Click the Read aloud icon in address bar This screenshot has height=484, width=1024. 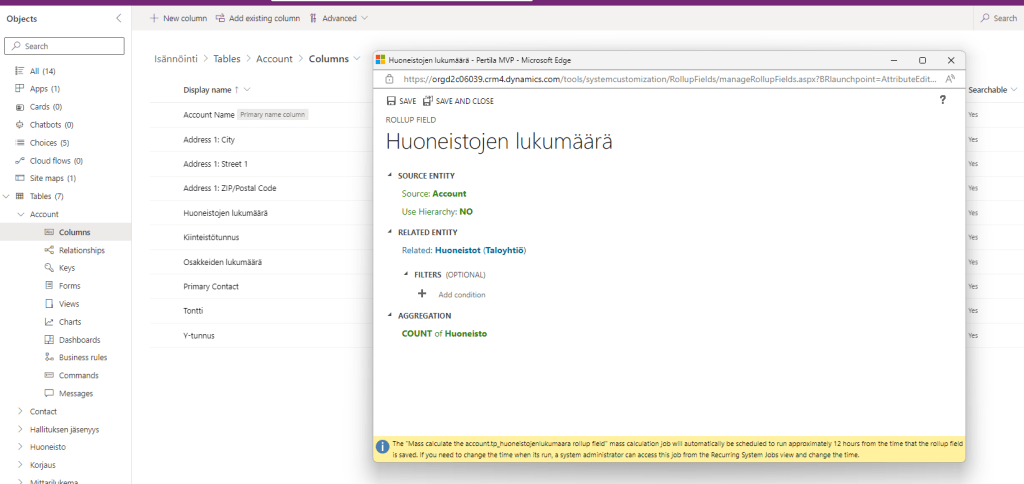click(x=947, y=78)
